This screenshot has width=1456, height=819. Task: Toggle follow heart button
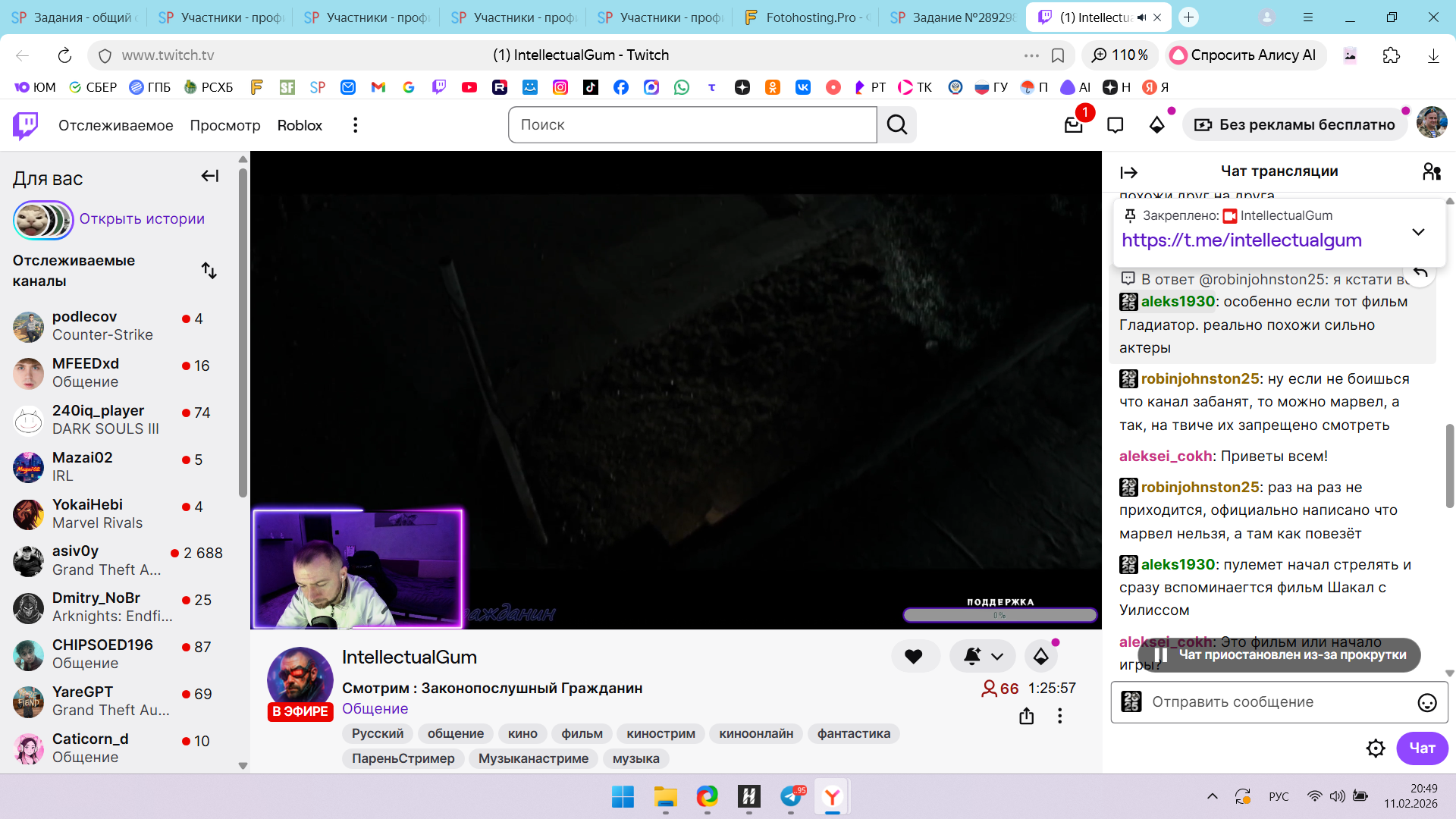tap(914, 657)
